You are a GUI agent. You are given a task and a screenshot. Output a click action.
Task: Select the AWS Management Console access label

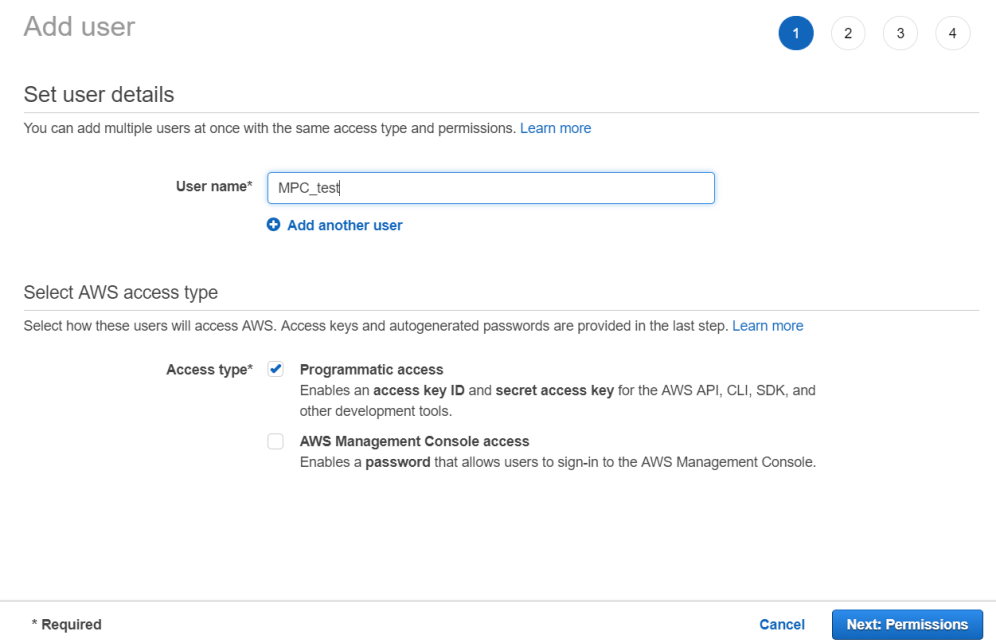click(414, 441)
